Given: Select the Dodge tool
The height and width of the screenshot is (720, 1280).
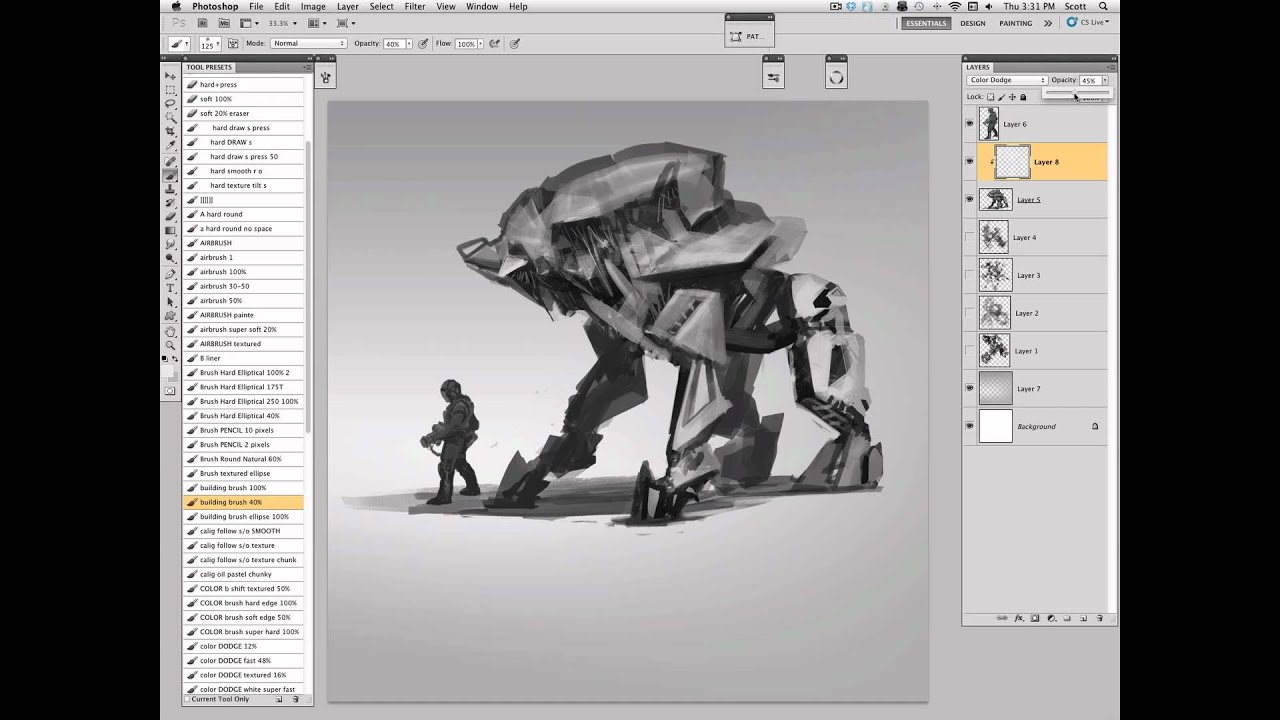Looking at the screenshot, I should point(170,258).
